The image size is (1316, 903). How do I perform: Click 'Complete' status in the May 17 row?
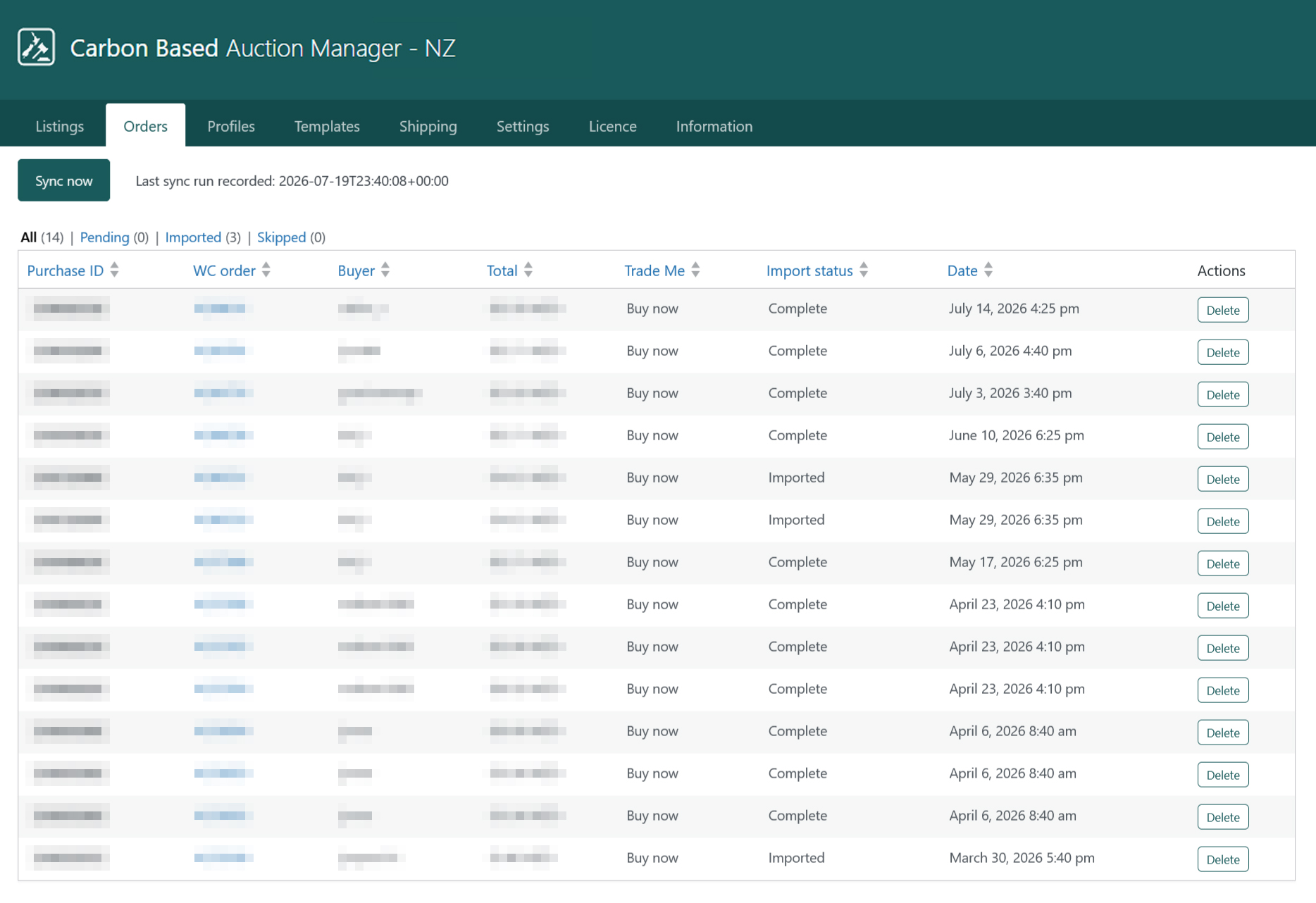tap(797, 562)
